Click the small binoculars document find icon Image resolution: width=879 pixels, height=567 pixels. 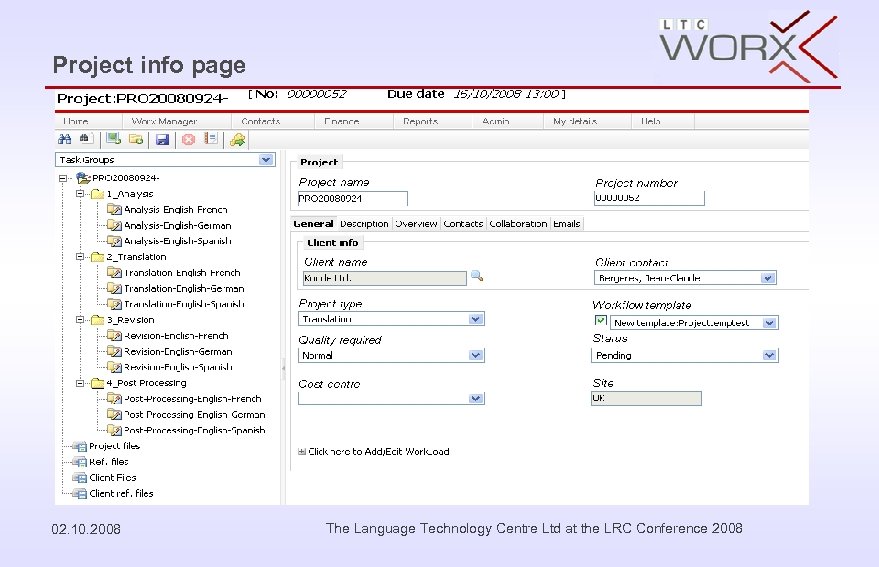tap(85, 138)
